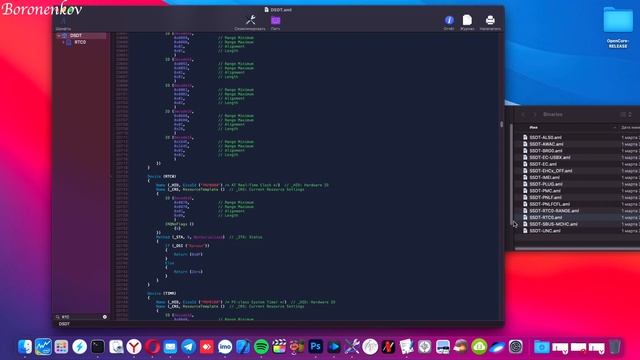Open Spotify from the Dock
The width and height of the screenshot is (640, 360).
click(261, 347)
